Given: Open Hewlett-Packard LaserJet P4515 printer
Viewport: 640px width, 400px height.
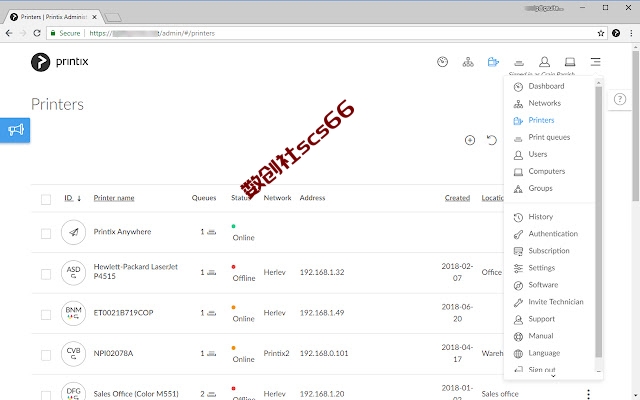Looking at the screenshot, I should [136, 271].
